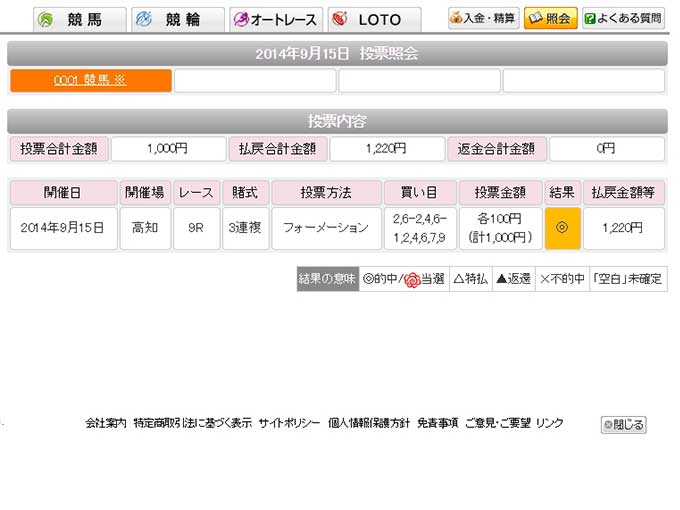The image size is (680, 510).
Task: Click the 高知 venue cell
Action: click(145, 228)
